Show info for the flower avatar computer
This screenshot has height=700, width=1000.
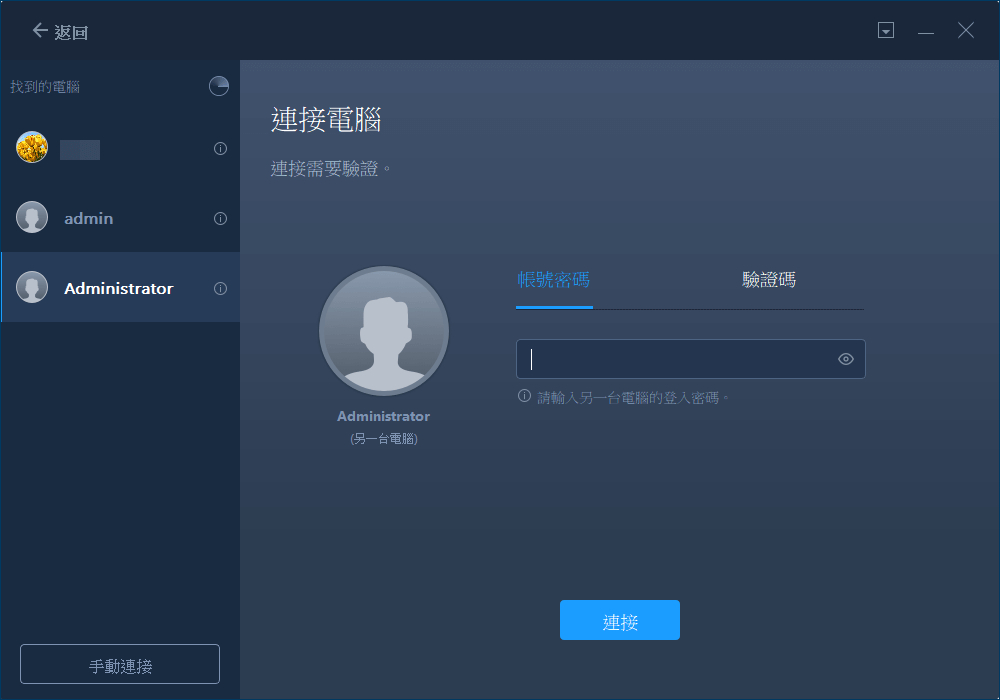pyautogui.click(x=220, y=149)
